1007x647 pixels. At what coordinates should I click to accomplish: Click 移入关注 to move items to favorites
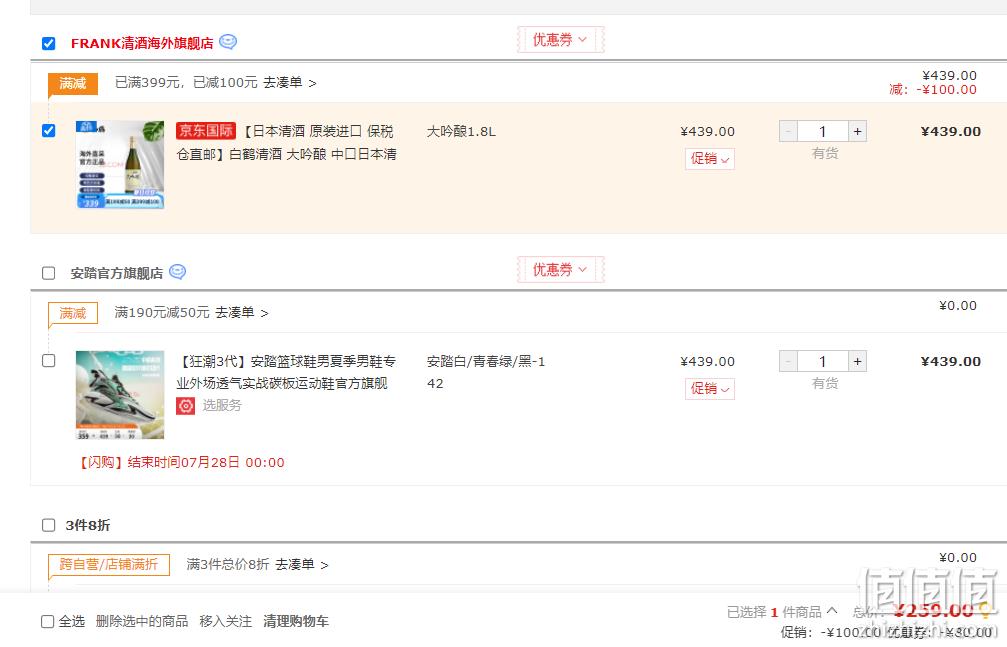click(225, 621)
